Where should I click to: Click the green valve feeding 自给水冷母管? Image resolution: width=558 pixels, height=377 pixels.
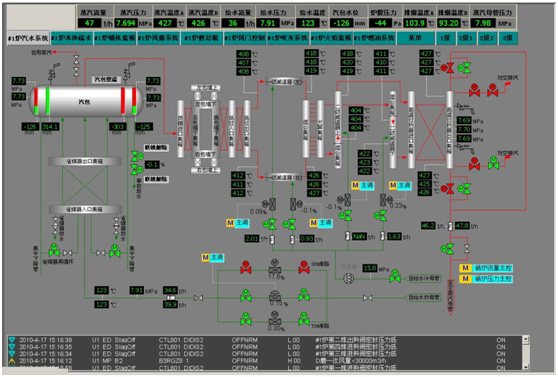pos(395,276)
